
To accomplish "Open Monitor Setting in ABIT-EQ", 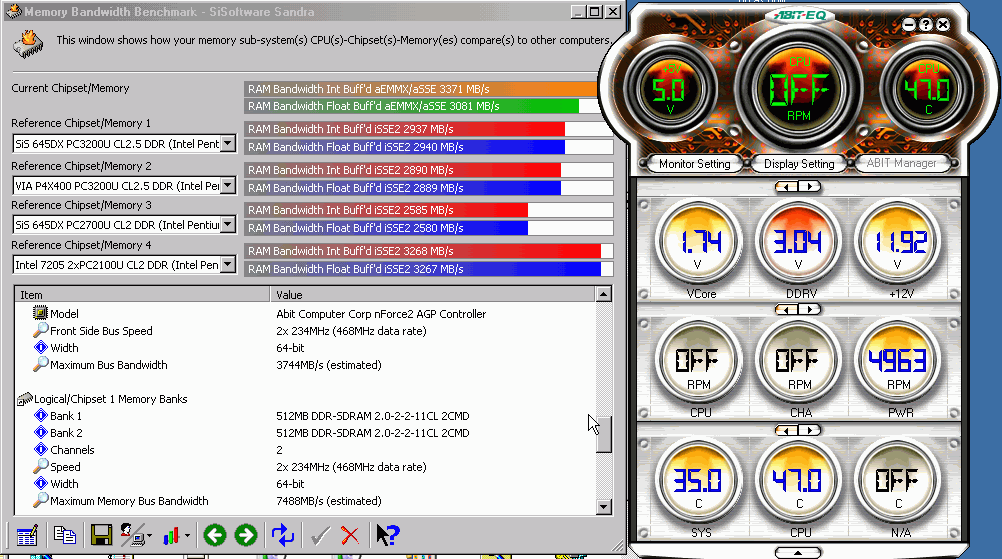I will tap(693, 164).
